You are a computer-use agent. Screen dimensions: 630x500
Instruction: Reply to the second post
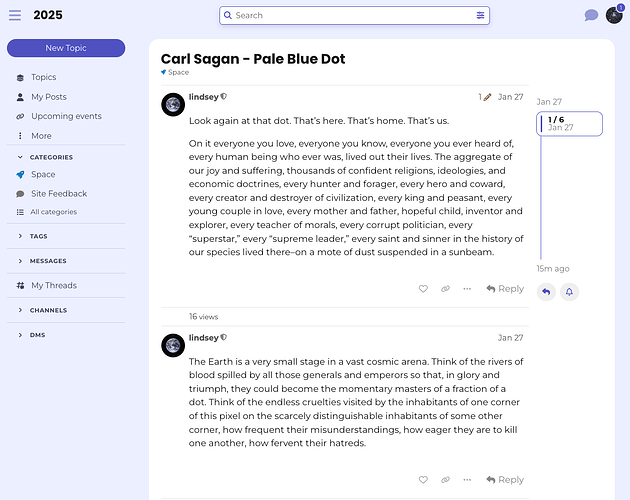point(505,480)
